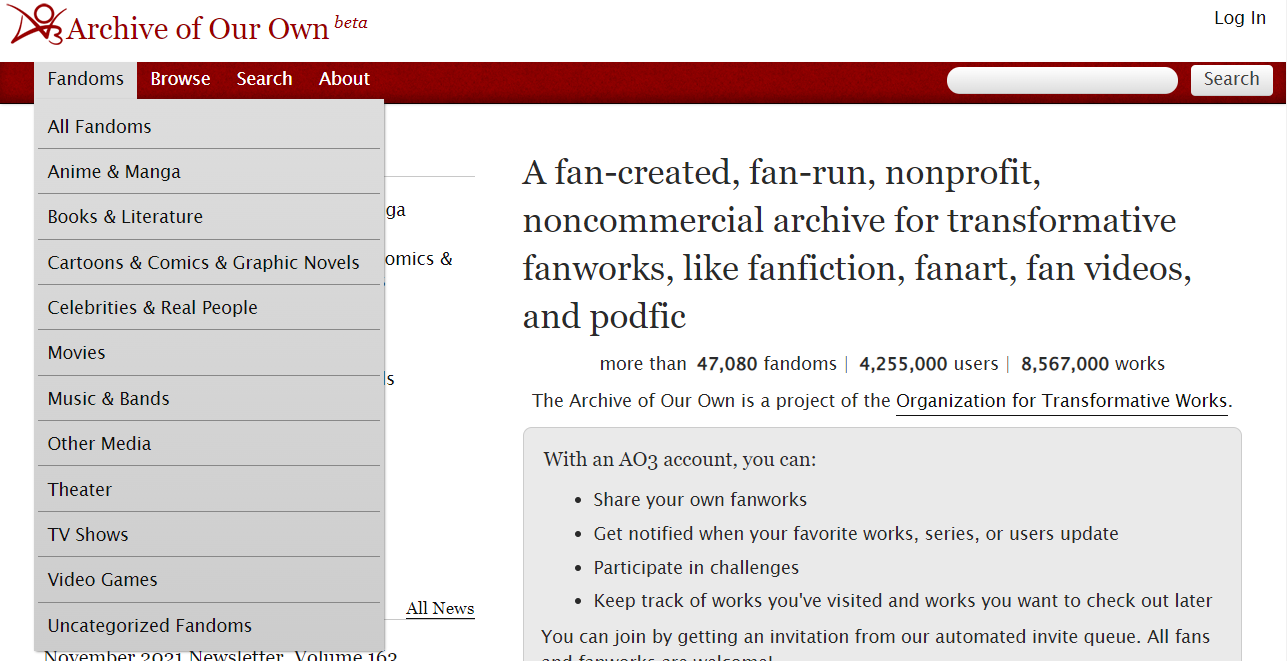This screenshot has width=1287, height=661.
Task: Open the Browse menu
Action: [x=180, y=80]
